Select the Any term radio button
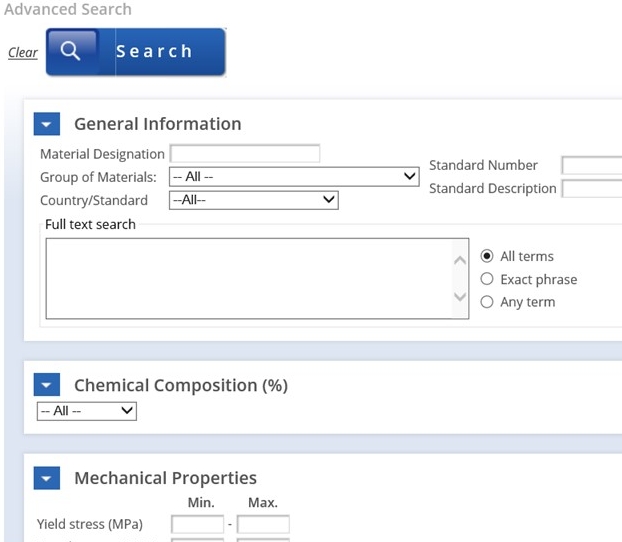This screenshot has width=622, height=542. coord(487,302)
